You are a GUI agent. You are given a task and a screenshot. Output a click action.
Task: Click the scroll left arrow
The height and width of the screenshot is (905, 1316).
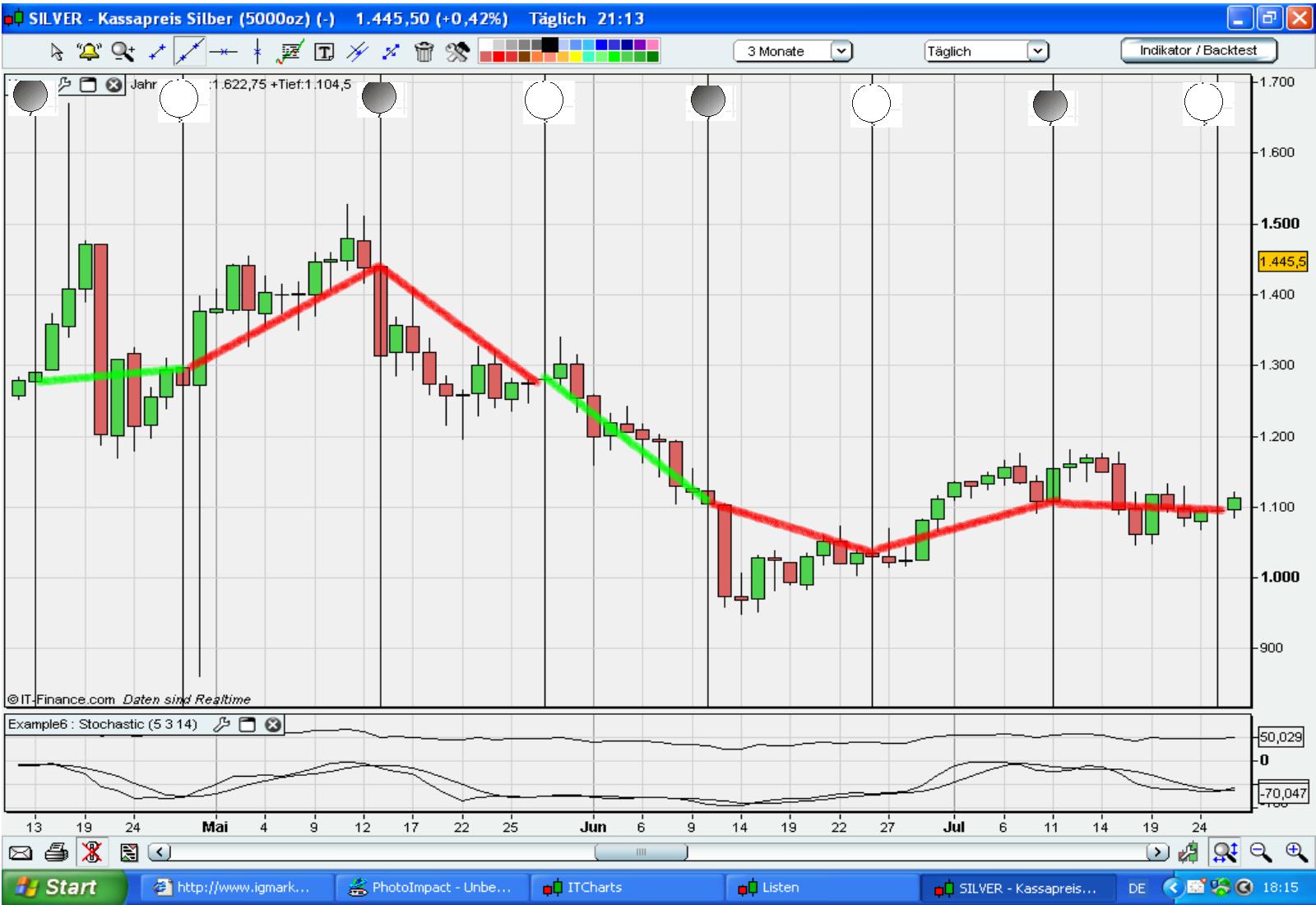pos(160,852)
